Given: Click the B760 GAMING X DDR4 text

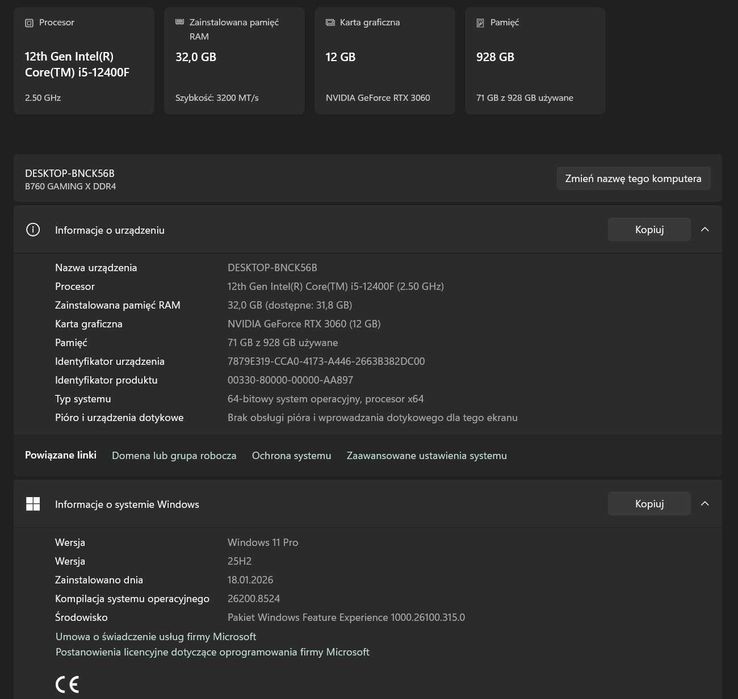Looking at the screenshot, I should tap(70, 186).
